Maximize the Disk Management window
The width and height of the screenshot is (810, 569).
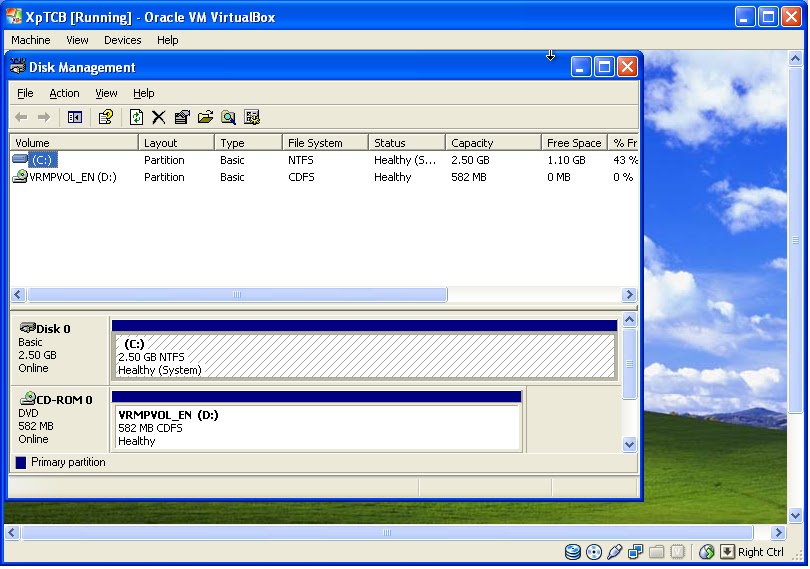click(604, 67)
